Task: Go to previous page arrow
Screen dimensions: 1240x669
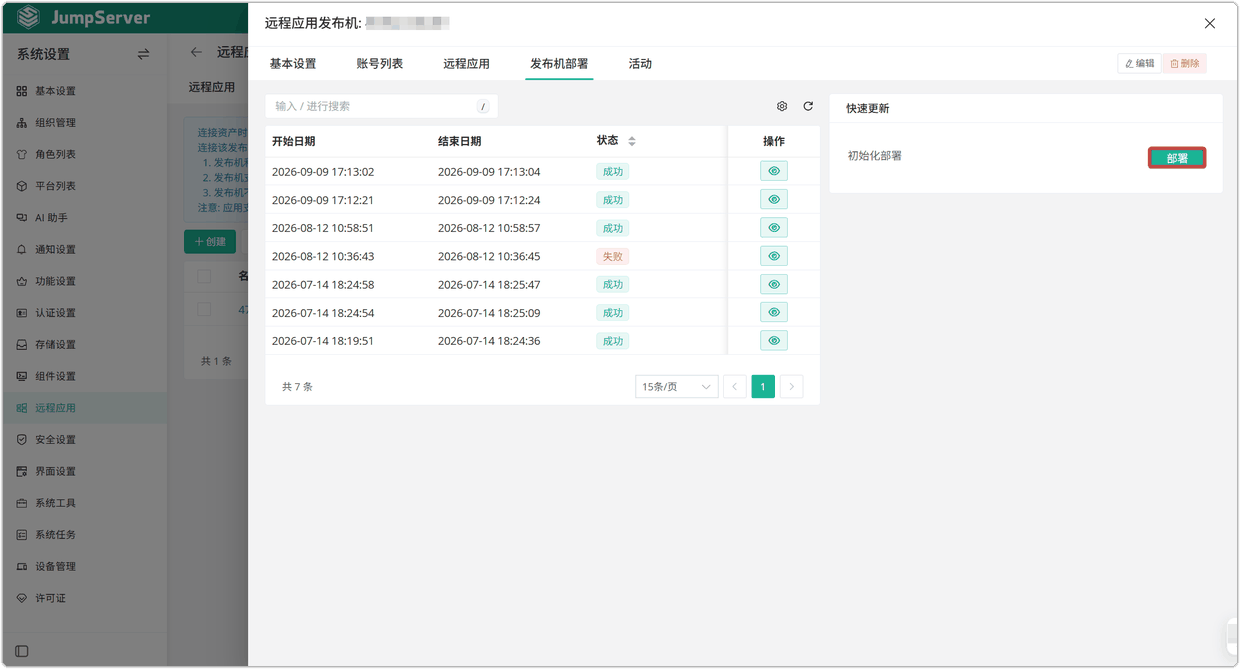Action: [735, 386]
